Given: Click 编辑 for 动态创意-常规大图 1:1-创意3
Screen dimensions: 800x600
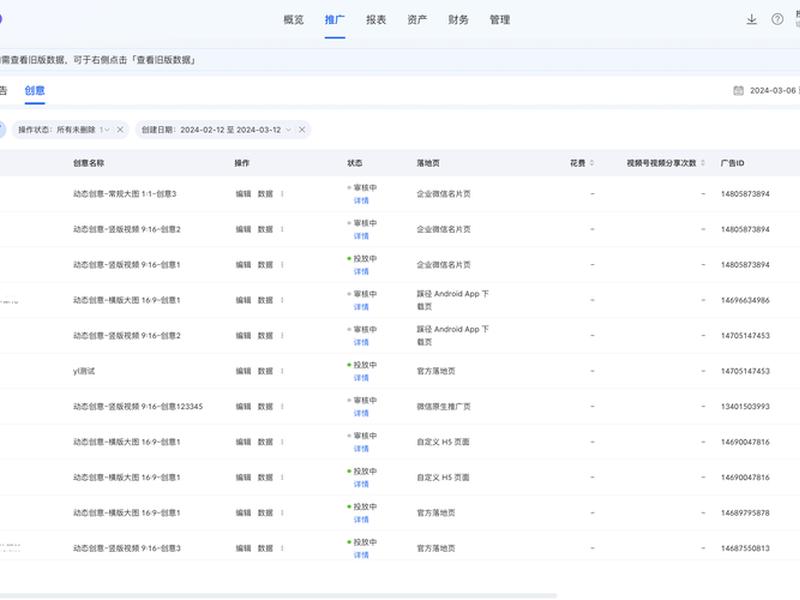Looking at the screenshot, I should [x=243, y=194].
